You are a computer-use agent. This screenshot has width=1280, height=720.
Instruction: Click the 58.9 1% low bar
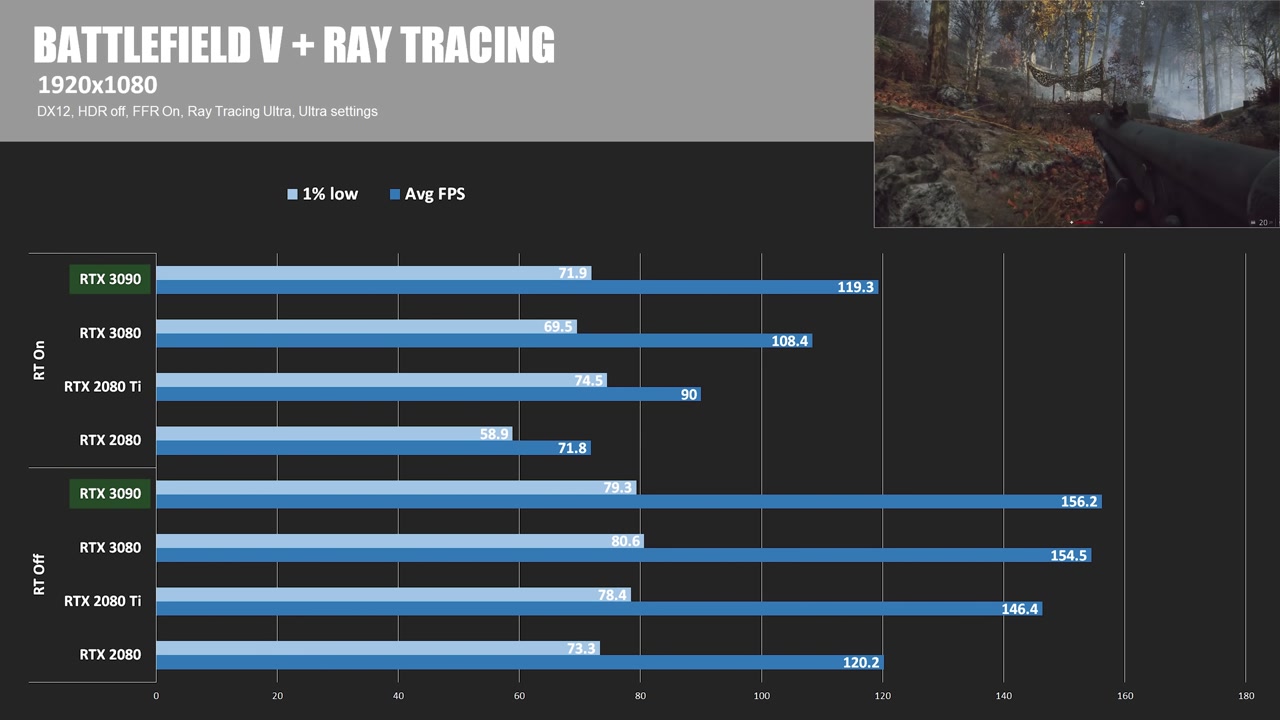[334, 434]
